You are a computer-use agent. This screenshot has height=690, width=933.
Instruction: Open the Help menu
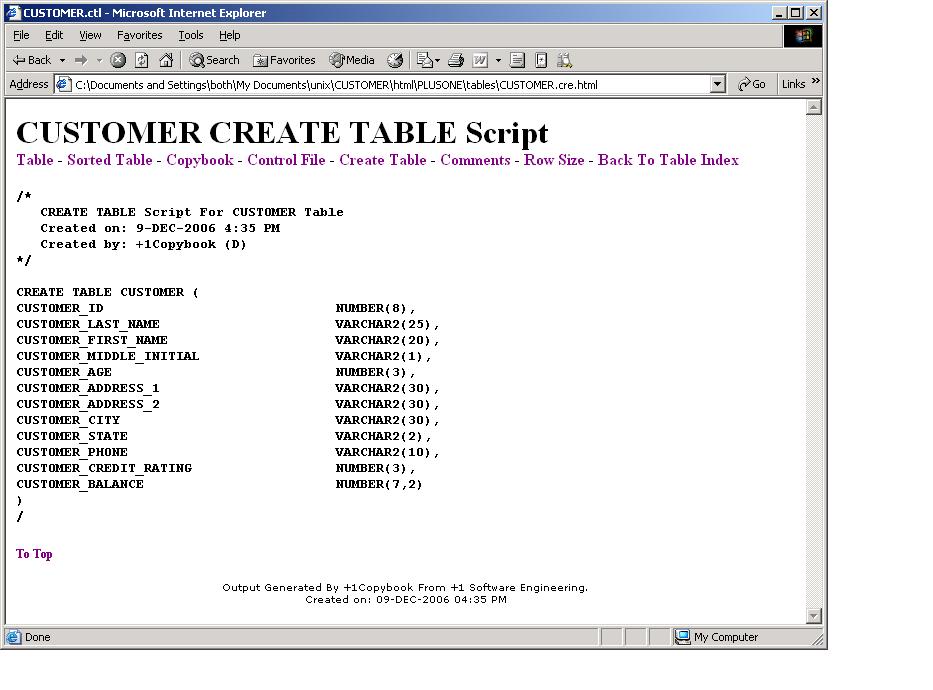point(230,35)
